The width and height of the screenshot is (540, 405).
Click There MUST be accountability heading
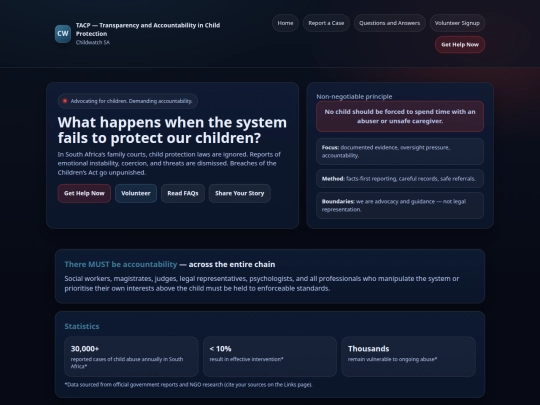coord(170,264)
